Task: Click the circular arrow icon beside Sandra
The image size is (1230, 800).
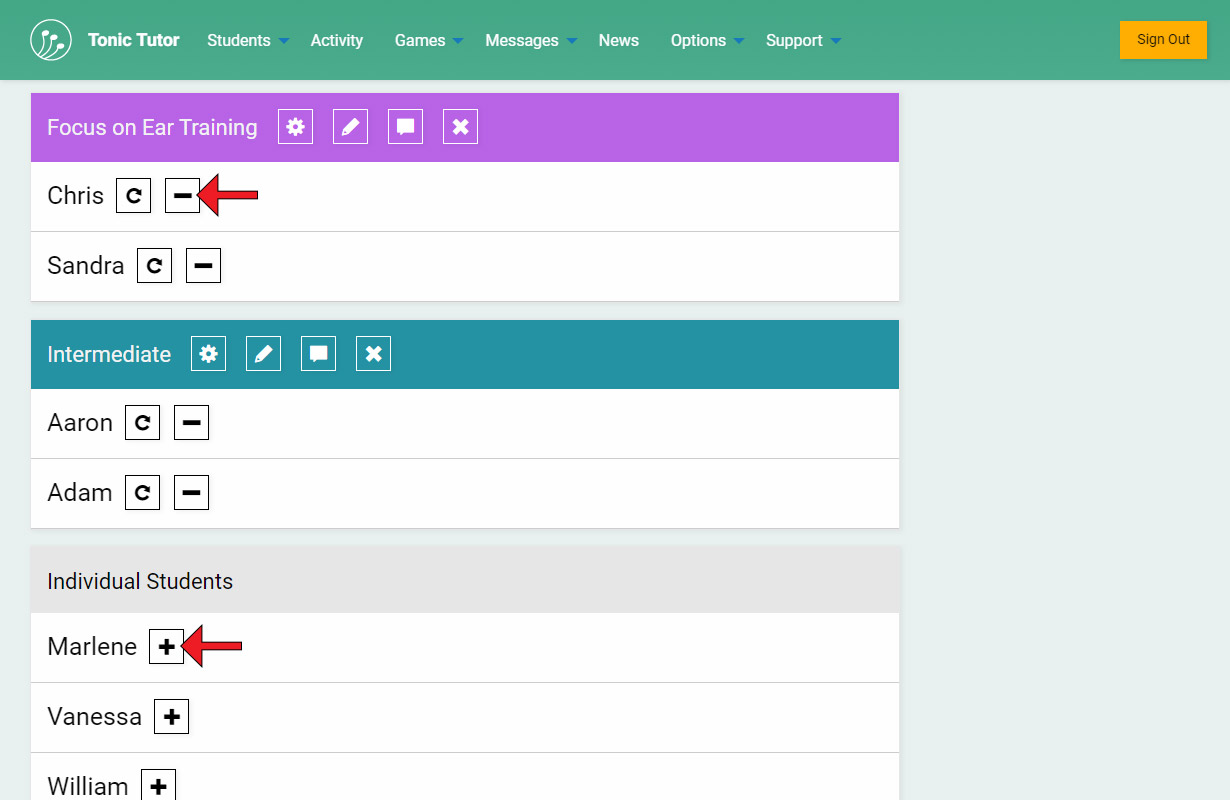Action: coord(154,266)
